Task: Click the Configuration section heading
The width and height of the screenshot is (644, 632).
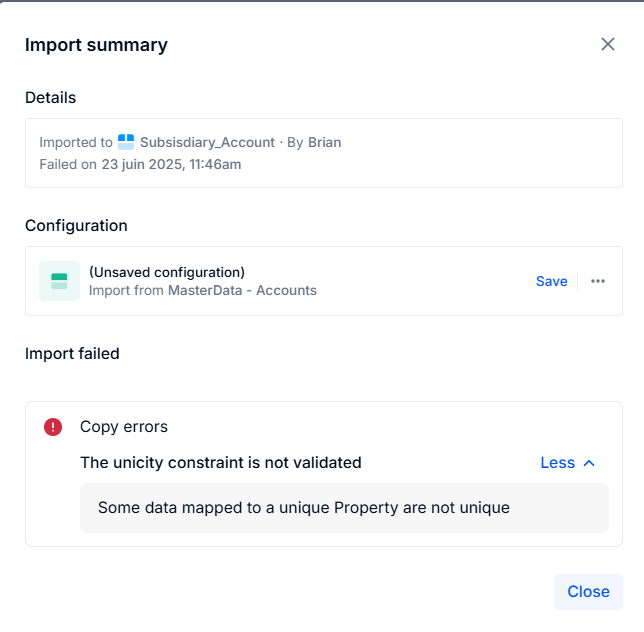Action: point(76,225)
